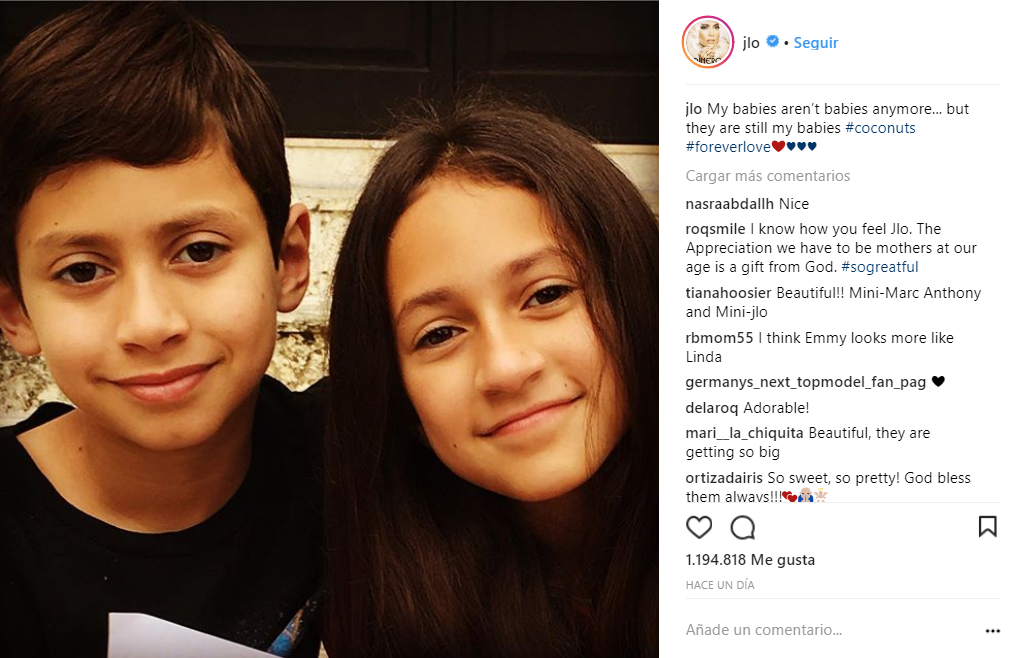This screenshot has width=1011, height=658.
Task: Open the #coconuts hashtag
Action: [880, 128]
